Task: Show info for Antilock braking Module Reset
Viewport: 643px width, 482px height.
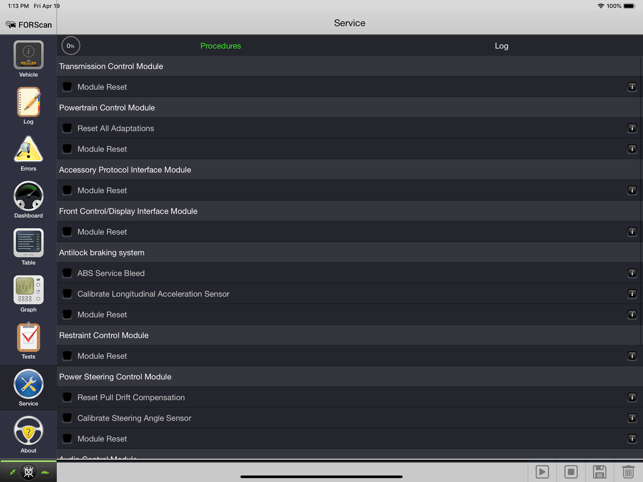Action: point(632,315)
